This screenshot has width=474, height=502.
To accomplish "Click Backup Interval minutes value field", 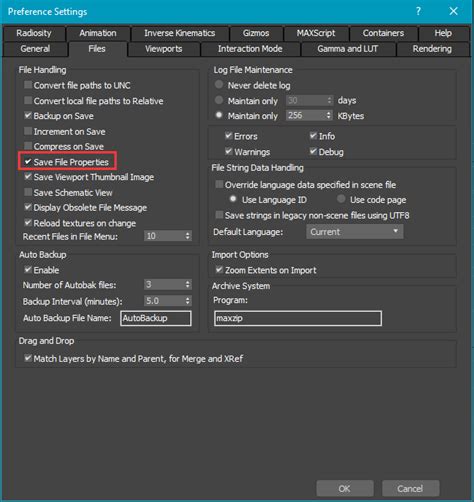I will click(x=164, y=301).
